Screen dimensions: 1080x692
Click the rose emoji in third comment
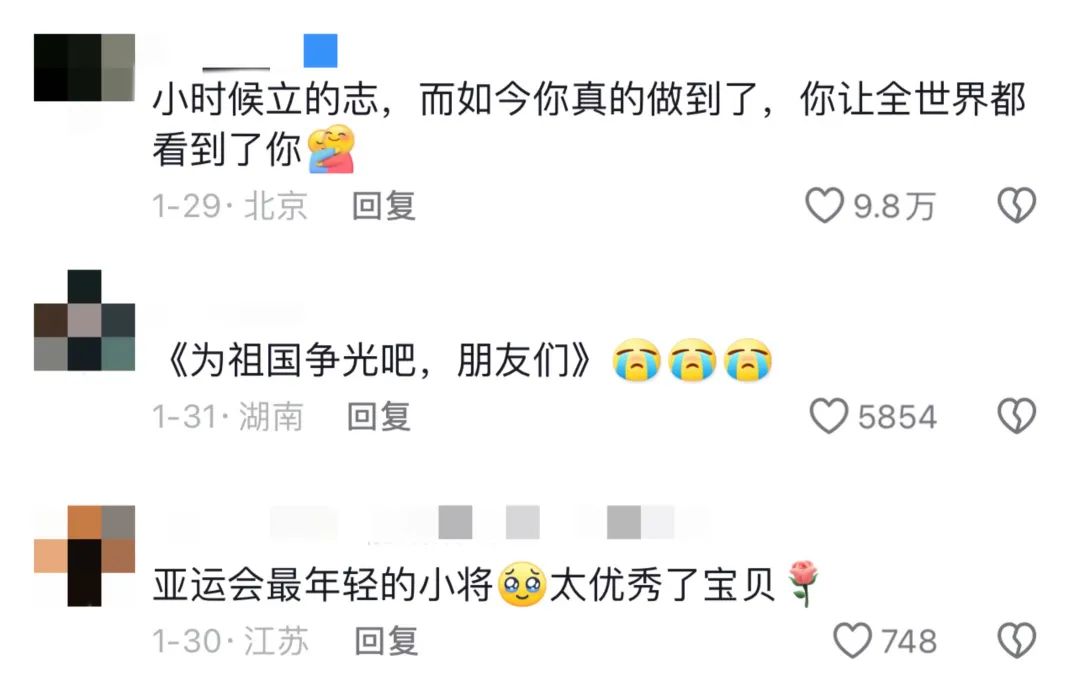pos(802,583)
